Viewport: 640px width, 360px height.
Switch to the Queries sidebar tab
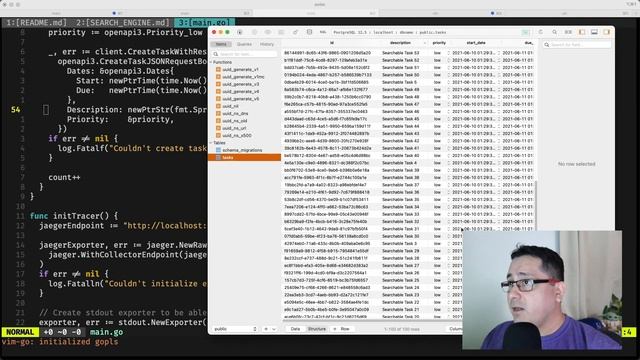[244, 44]
